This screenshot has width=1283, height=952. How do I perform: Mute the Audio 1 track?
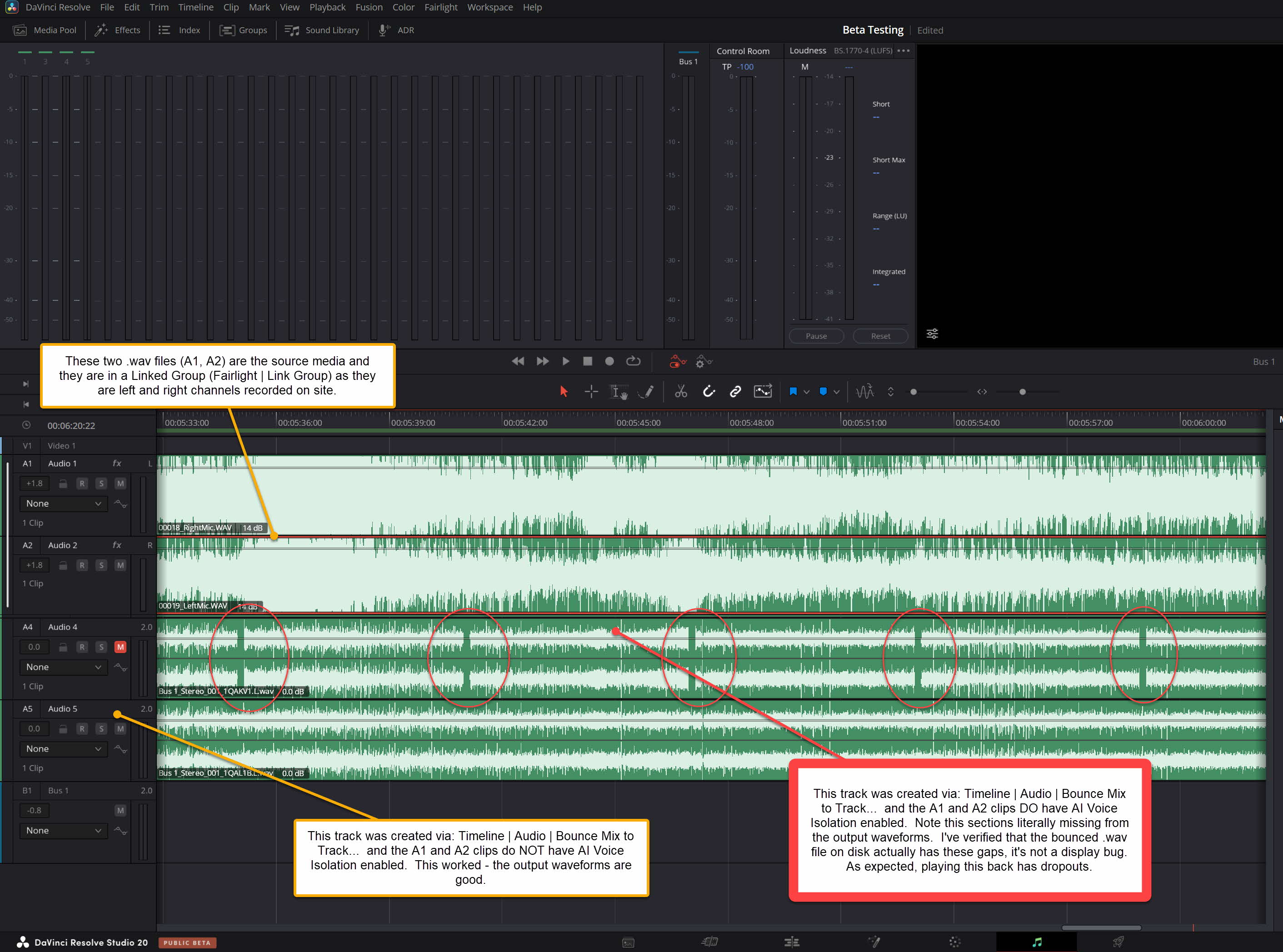tap(120, 483)
